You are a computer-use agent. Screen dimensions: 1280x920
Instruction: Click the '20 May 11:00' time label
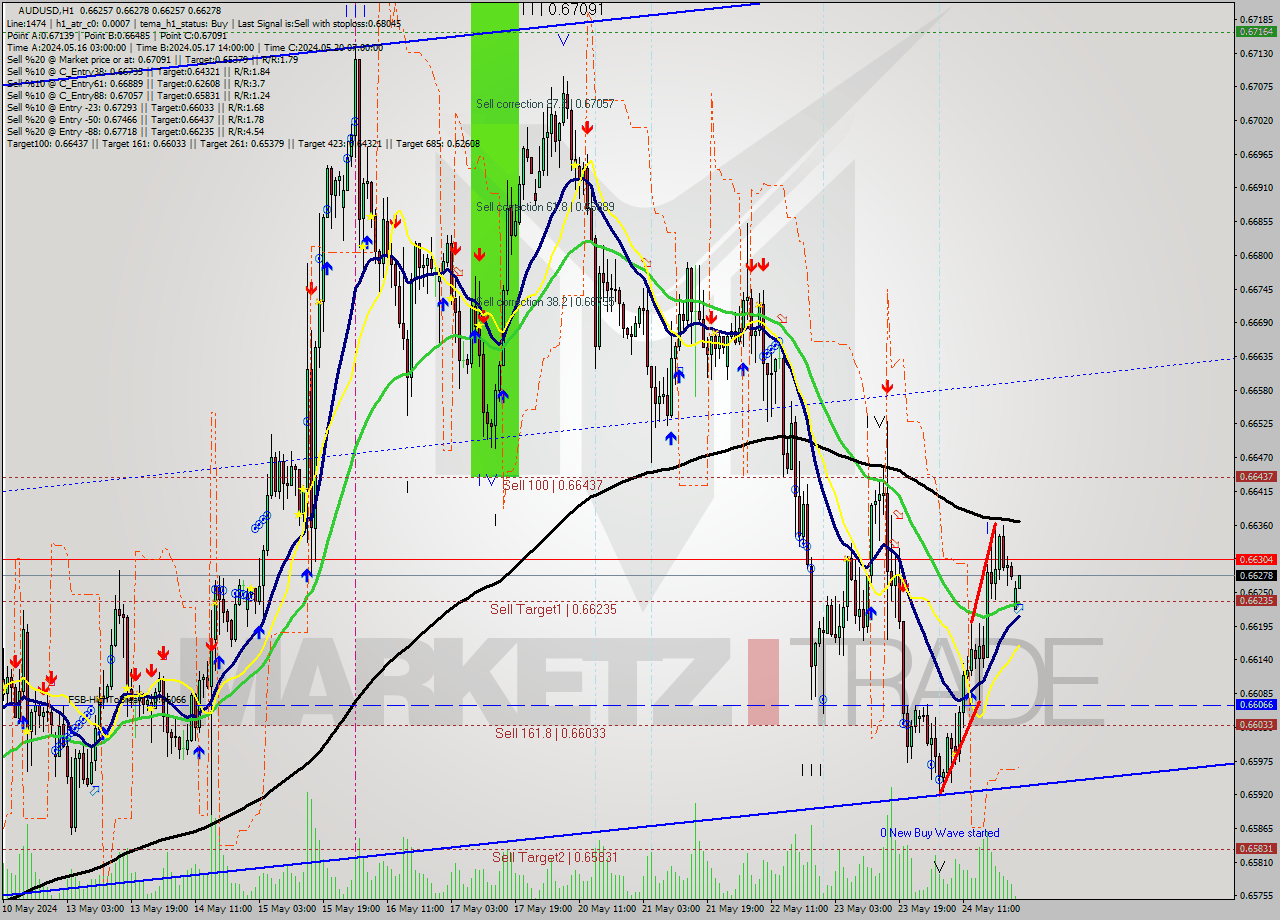point(606,910)
